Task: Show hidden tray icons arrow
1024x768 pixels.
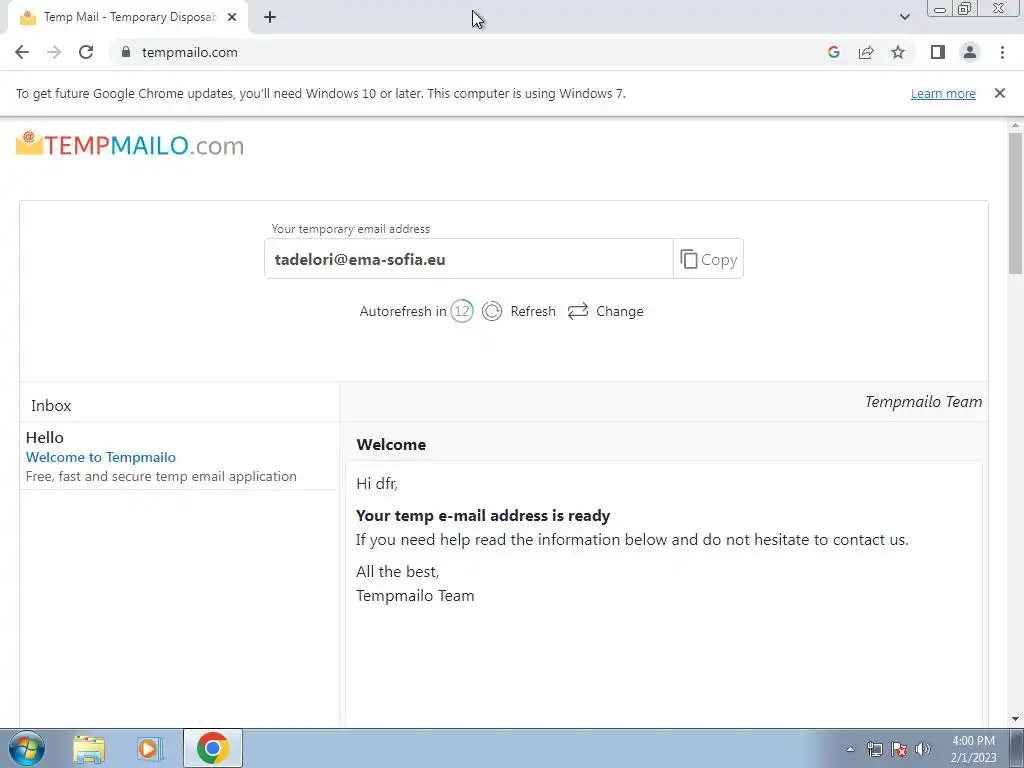Action: 850,749
